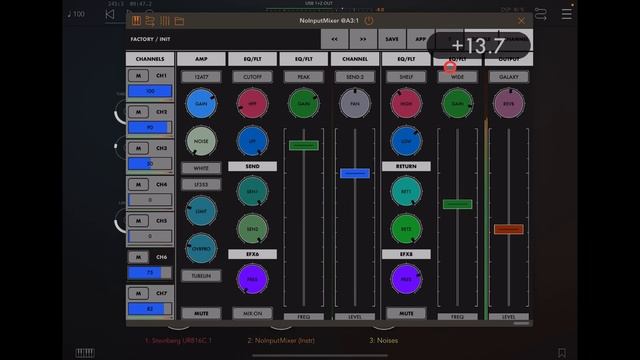Open the SEND 2 channel selector
Viewport: 640px width, 360px height.
point(355,77)
